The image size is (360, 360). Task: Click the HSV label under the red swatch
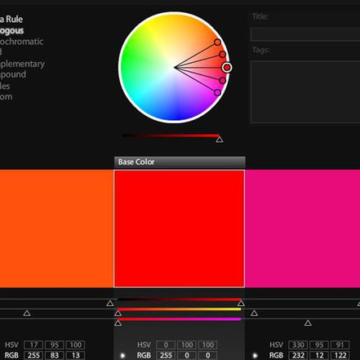144,345
